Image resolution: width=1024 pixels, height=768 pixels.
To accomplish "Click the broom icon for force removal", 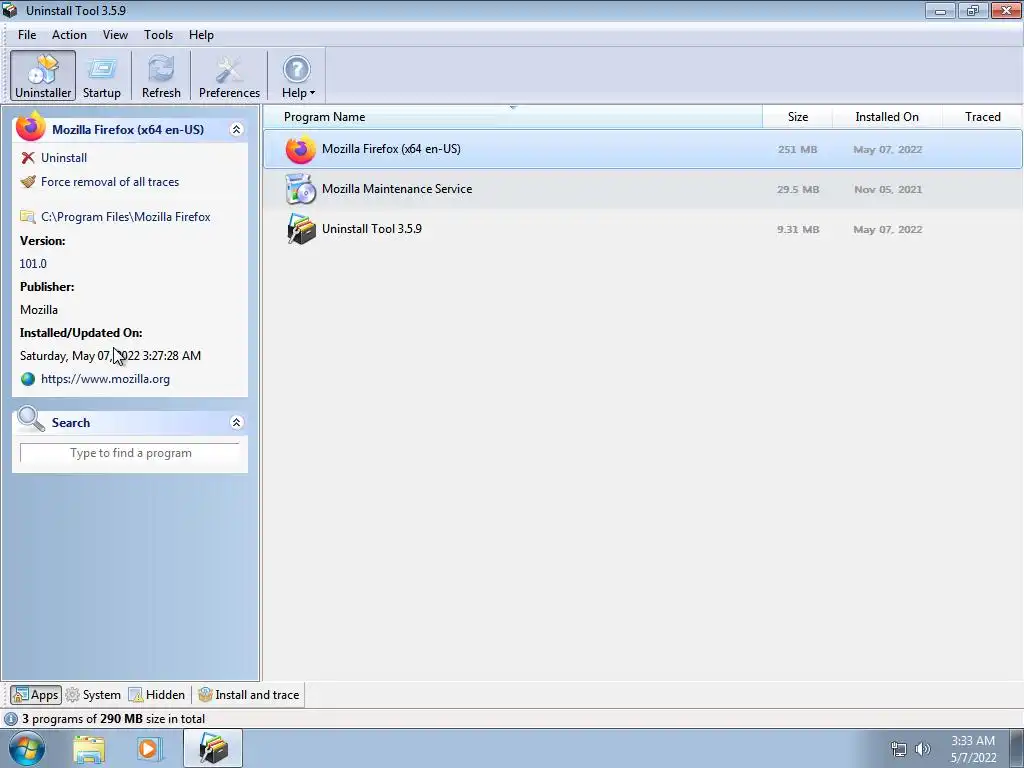I will tap(27, 182).
